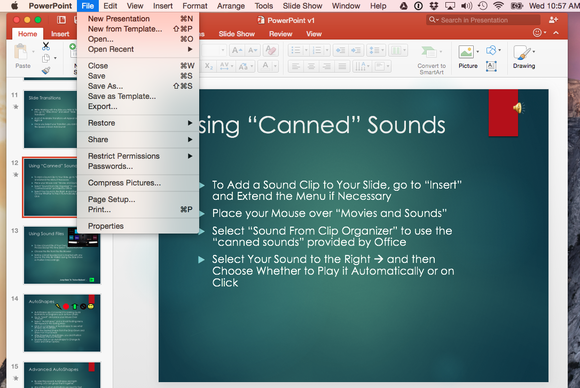The height and width of the screenshot is (388, 580).
Task: Apply bulleted list icon
Action: click(x=296, y=50)
